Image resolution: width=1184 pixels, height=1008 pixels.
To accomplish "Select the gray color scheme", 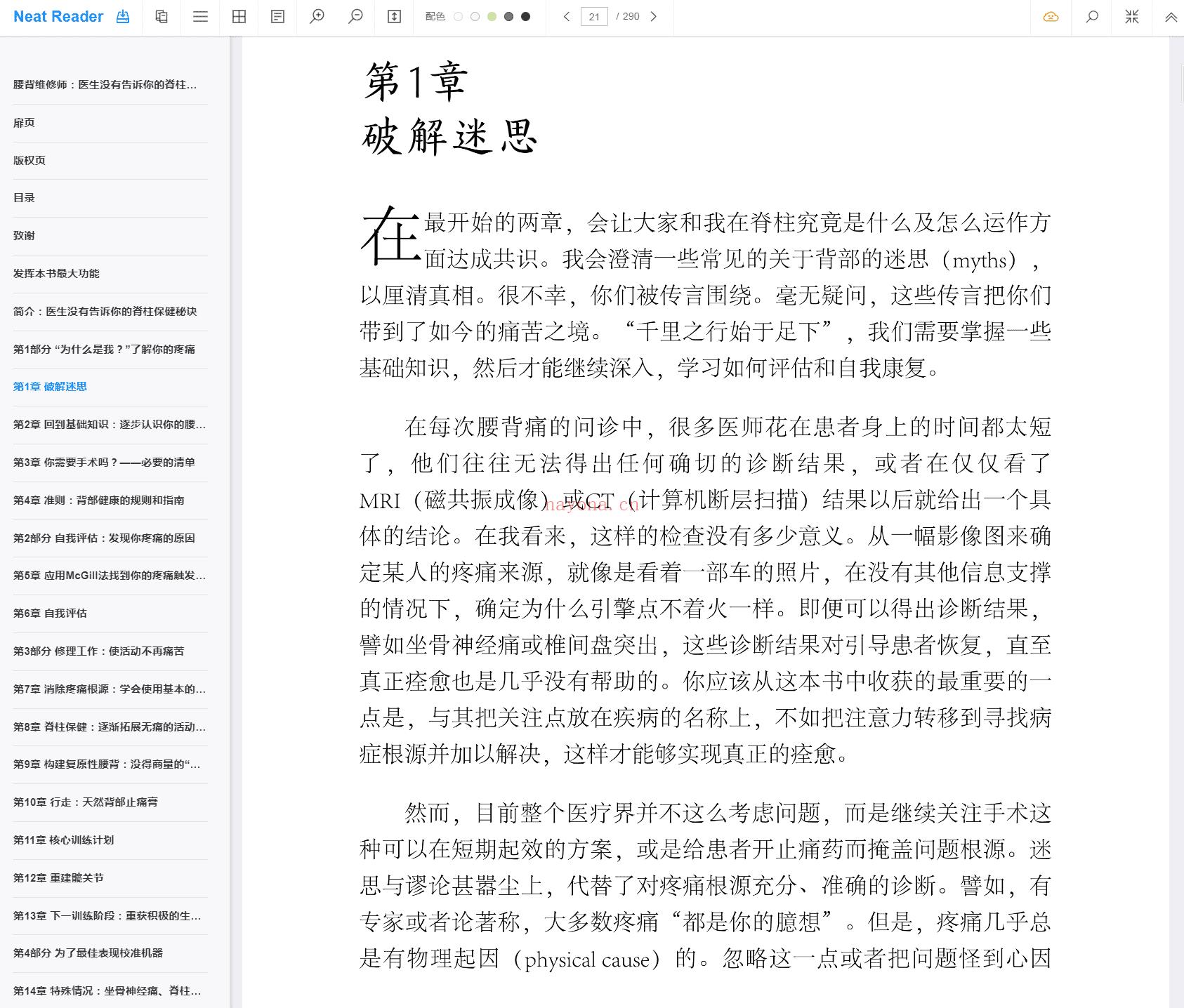I will tap(508, 17).
